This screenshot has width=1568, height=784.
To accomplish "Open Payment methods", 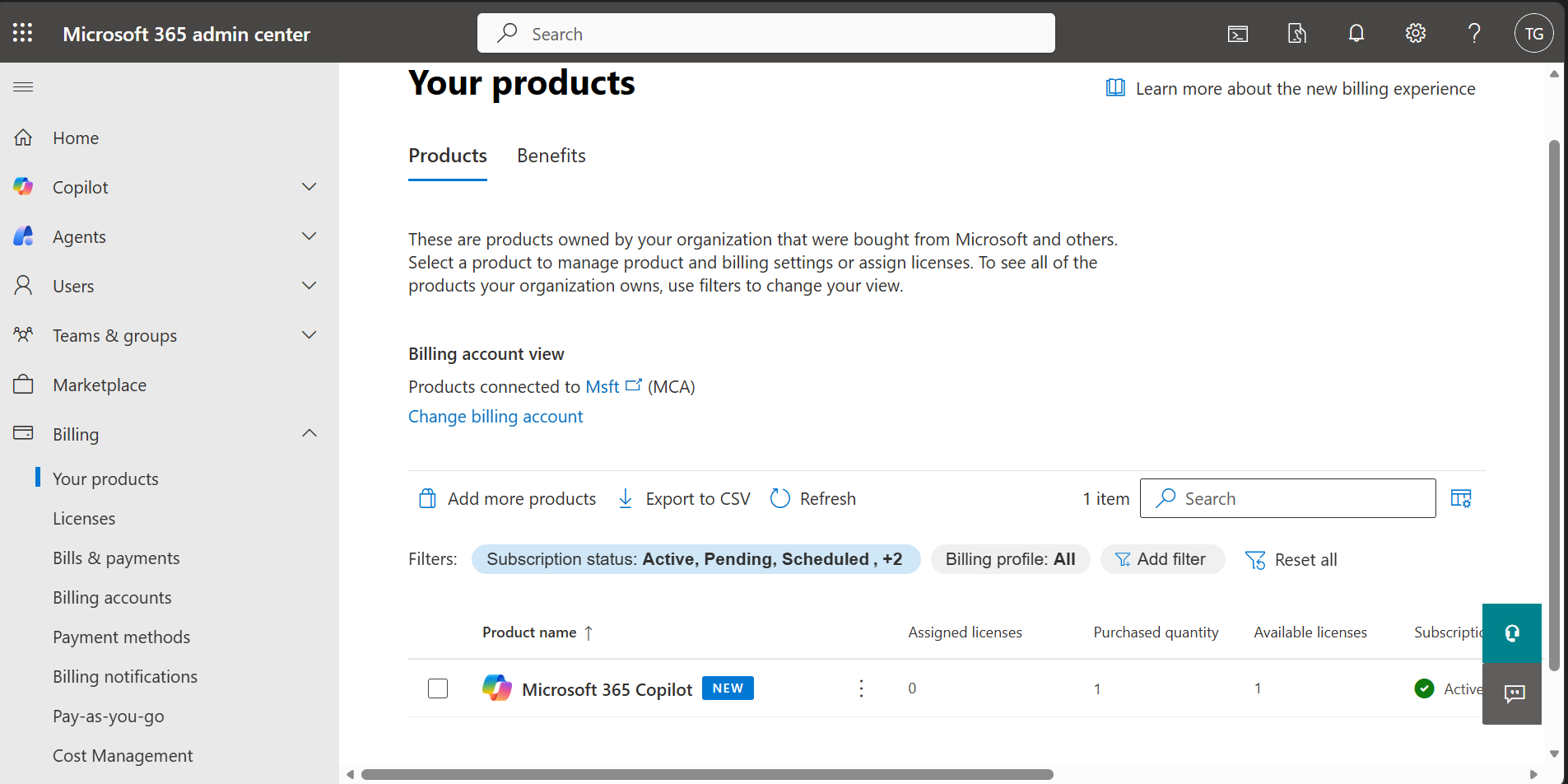I will click(x=121, y=637).
